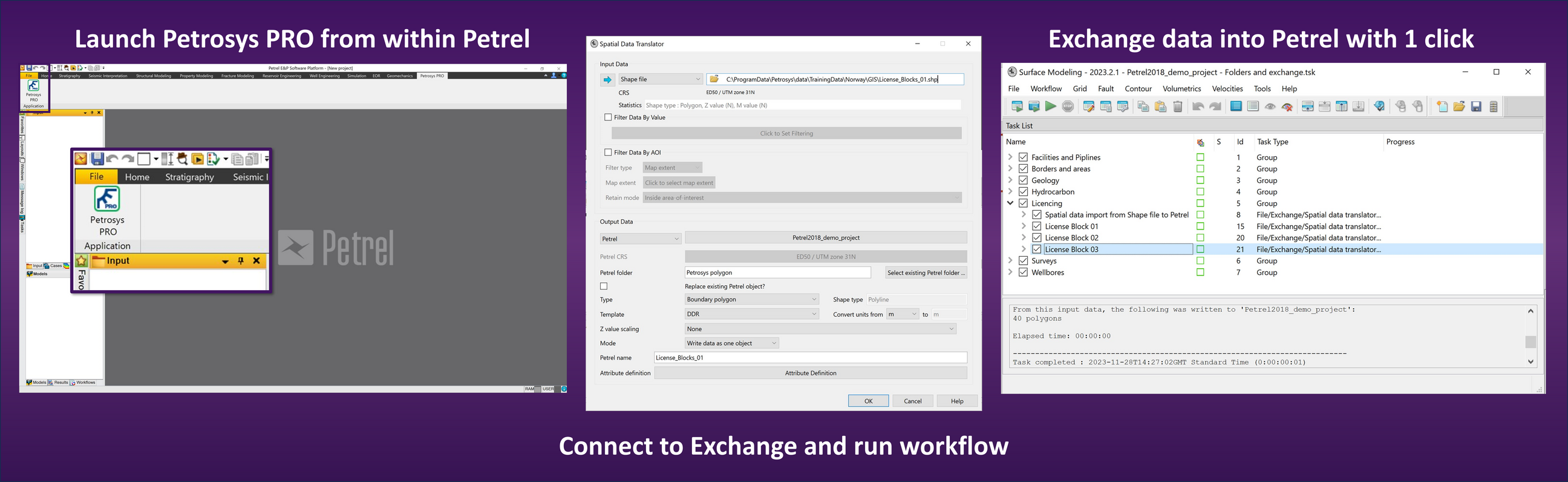Open the Mode dropdown Write data as one object
1568x482 pixels.
(x=731, y=343)
